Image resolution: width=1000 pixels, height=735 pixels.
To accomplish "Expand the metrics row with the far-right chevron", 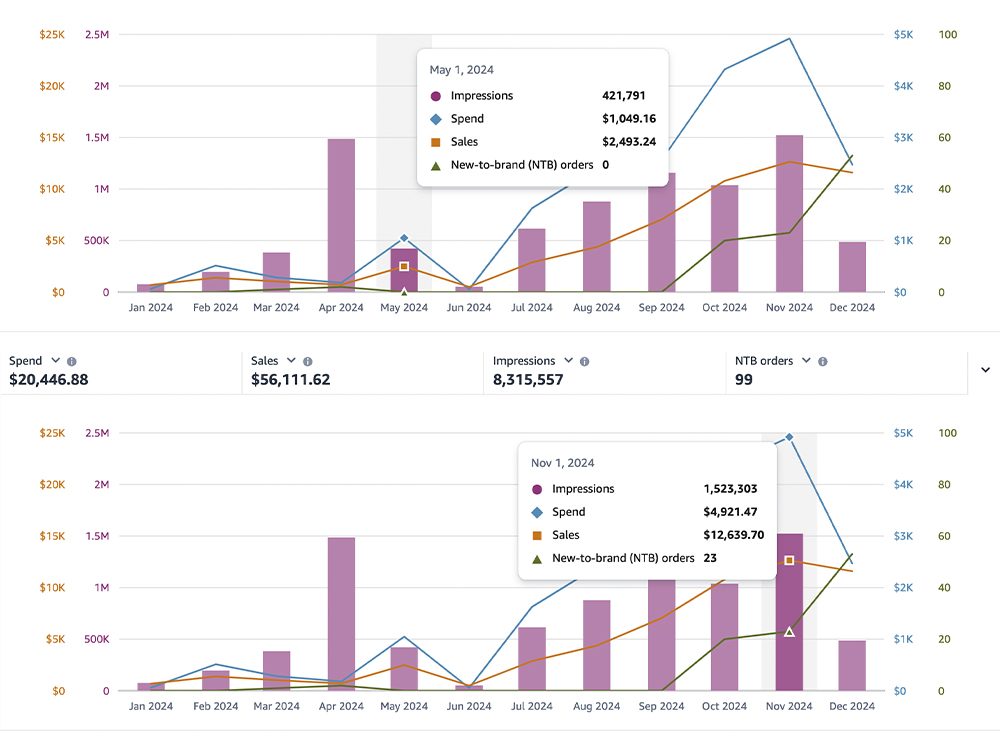I will coord(985,370).
